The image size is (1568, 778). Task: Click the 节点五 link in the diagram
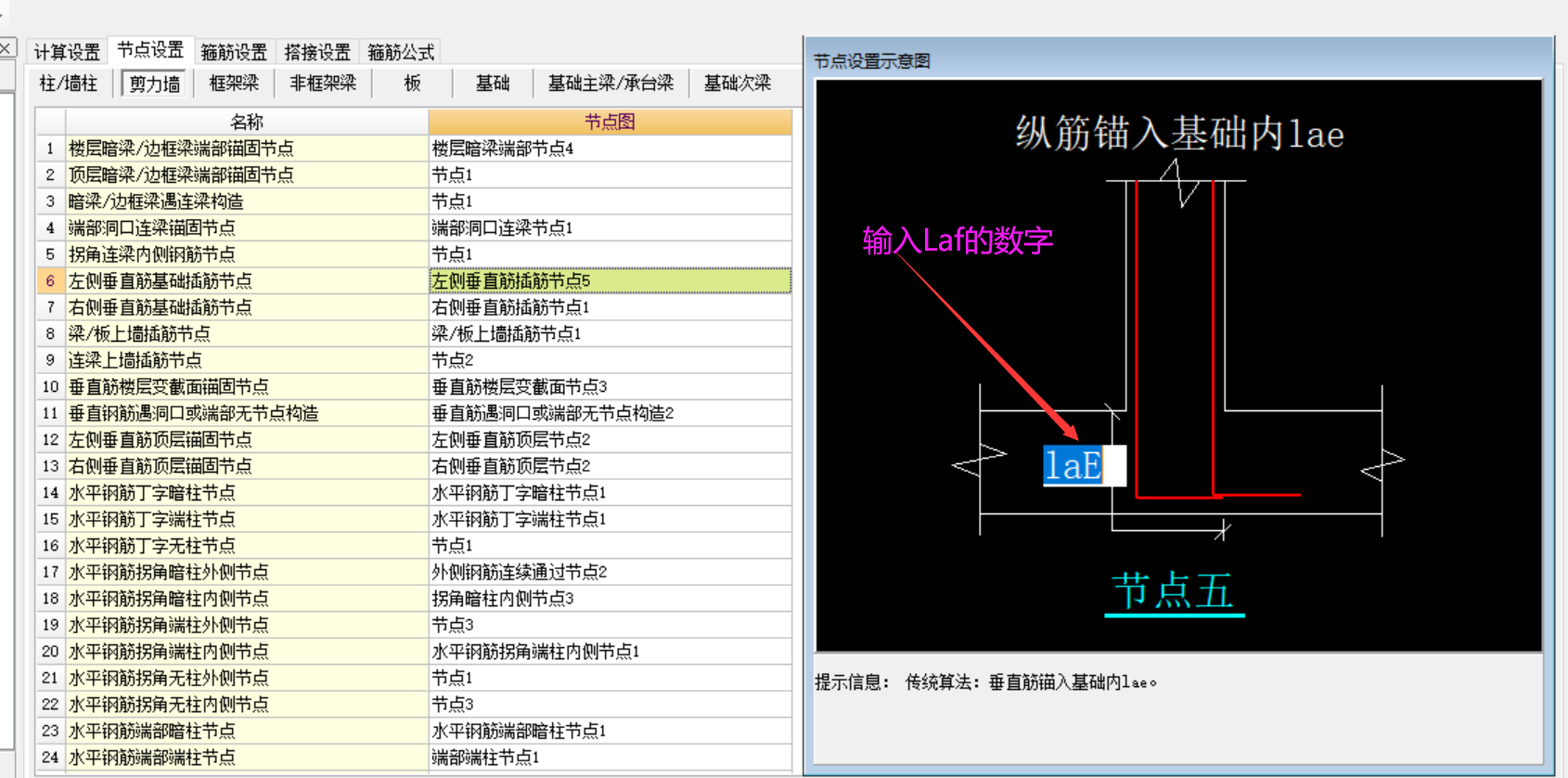(x=1173, y=591)
